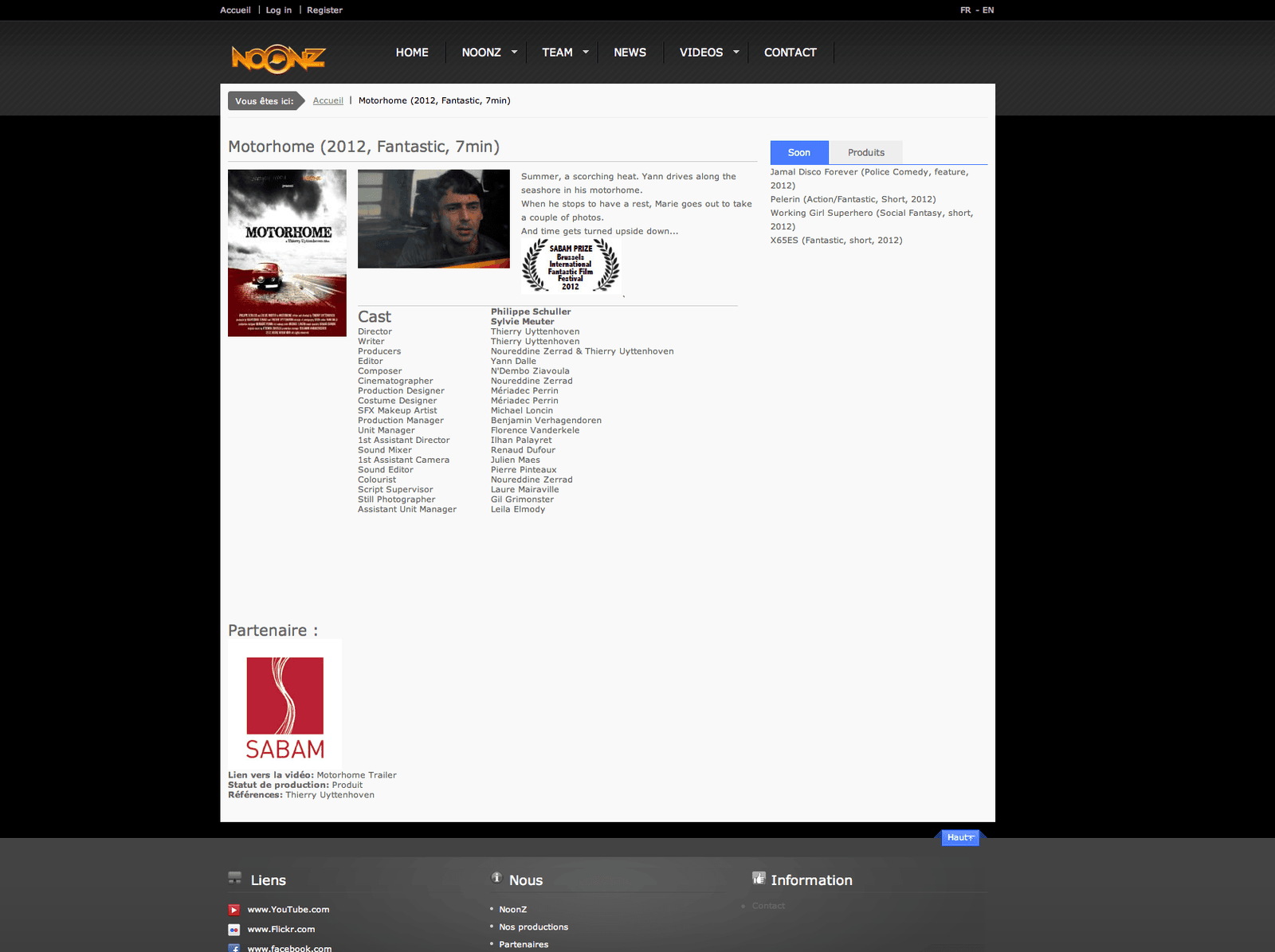The height and width of the screenshot is (952, 1275).
Task: Open the Motorhome movie poster image
Action: pyautogui.click(x=287, y=253)
